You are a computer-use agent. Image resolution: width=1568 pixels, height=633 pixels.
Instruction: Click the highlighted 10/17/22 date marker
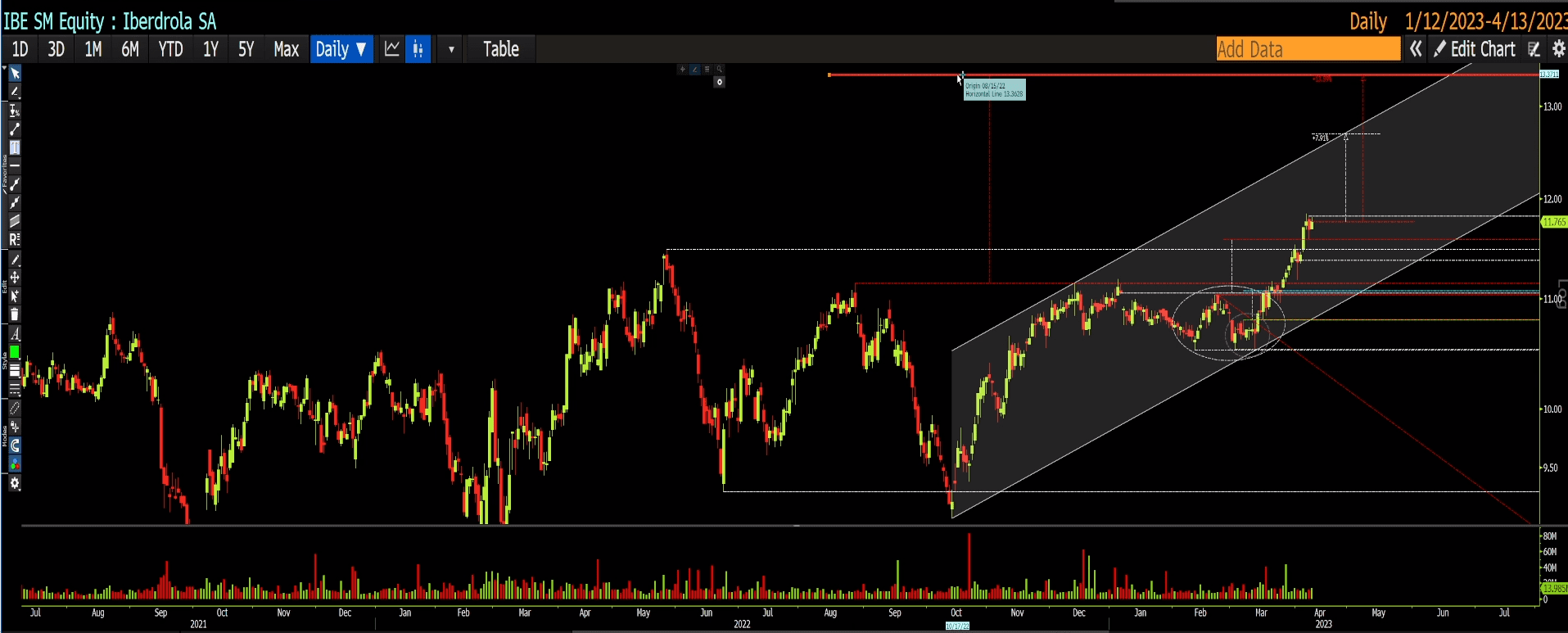957,626
